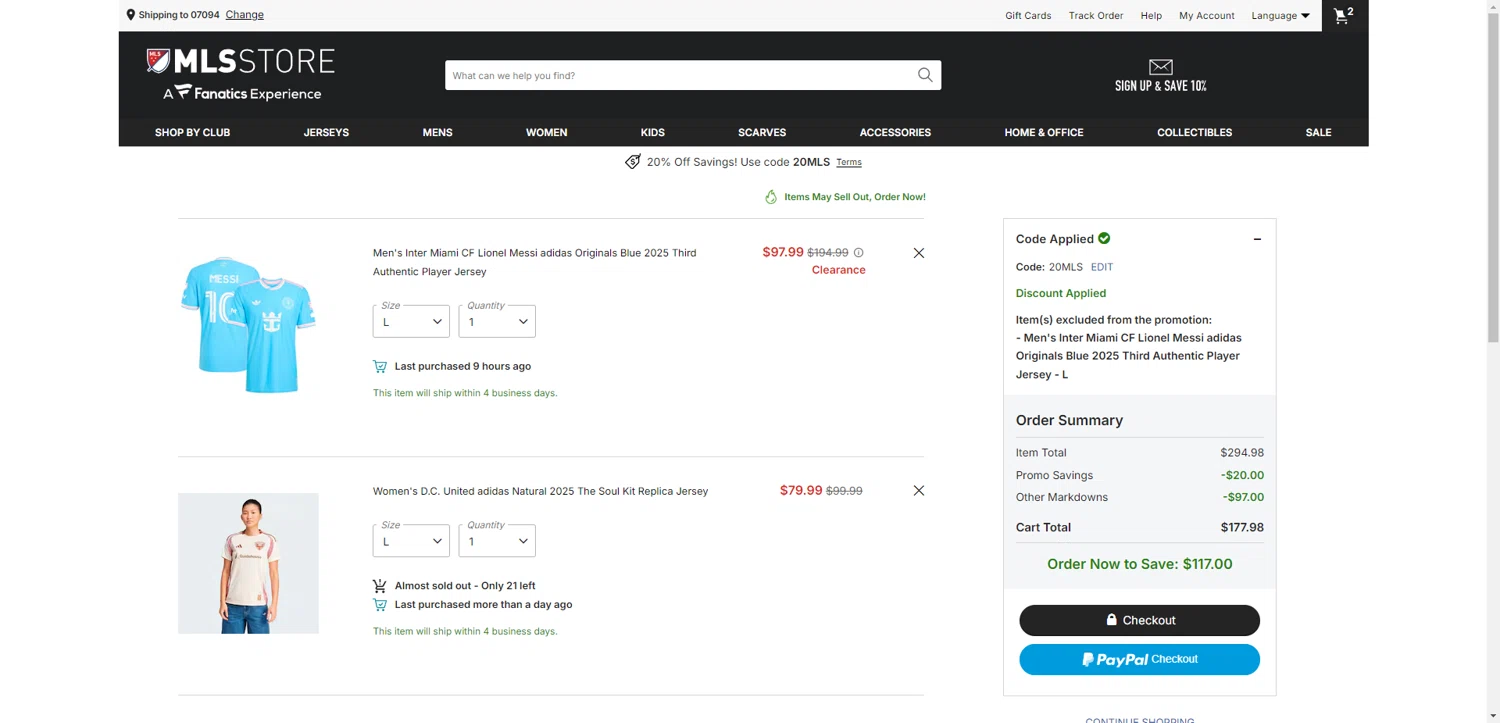
Task: Open the Scarves menu
Action: click(762, 132)
